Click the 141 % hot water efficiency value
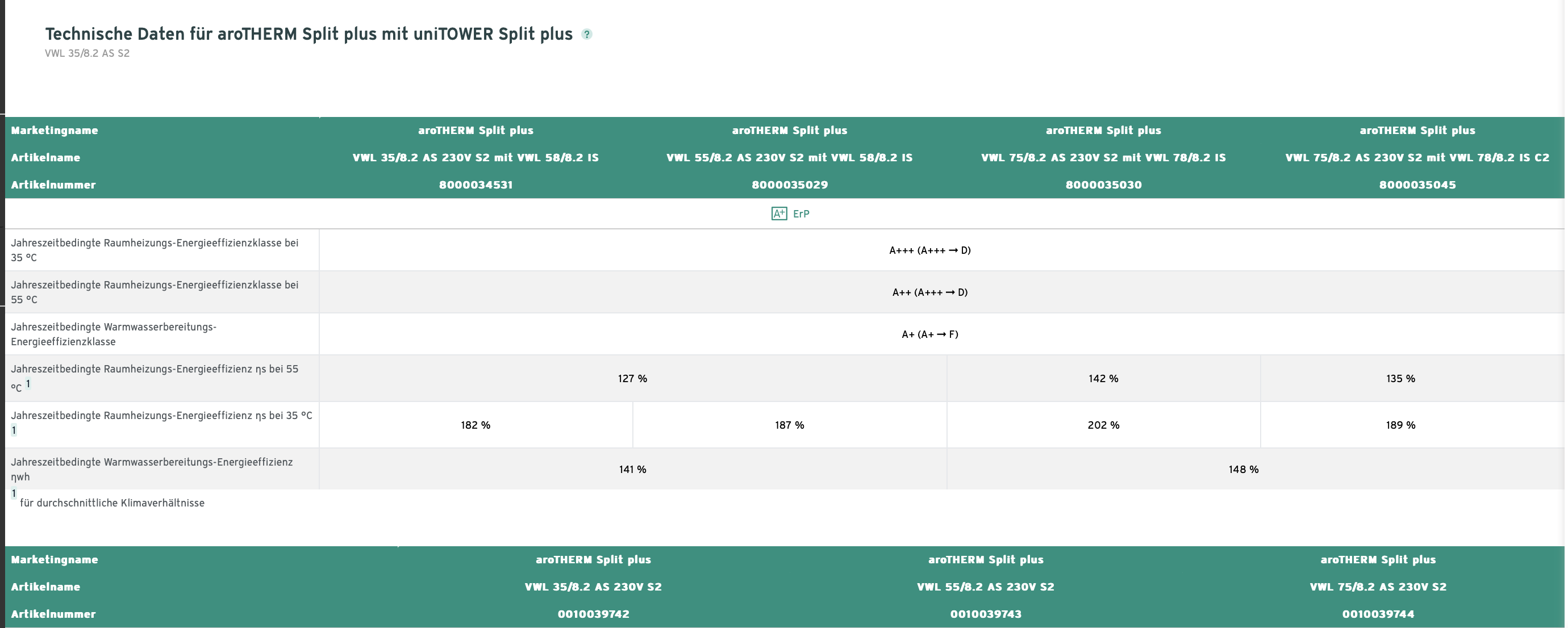This screenshot has width=1568, height=628. pos(632,470)
